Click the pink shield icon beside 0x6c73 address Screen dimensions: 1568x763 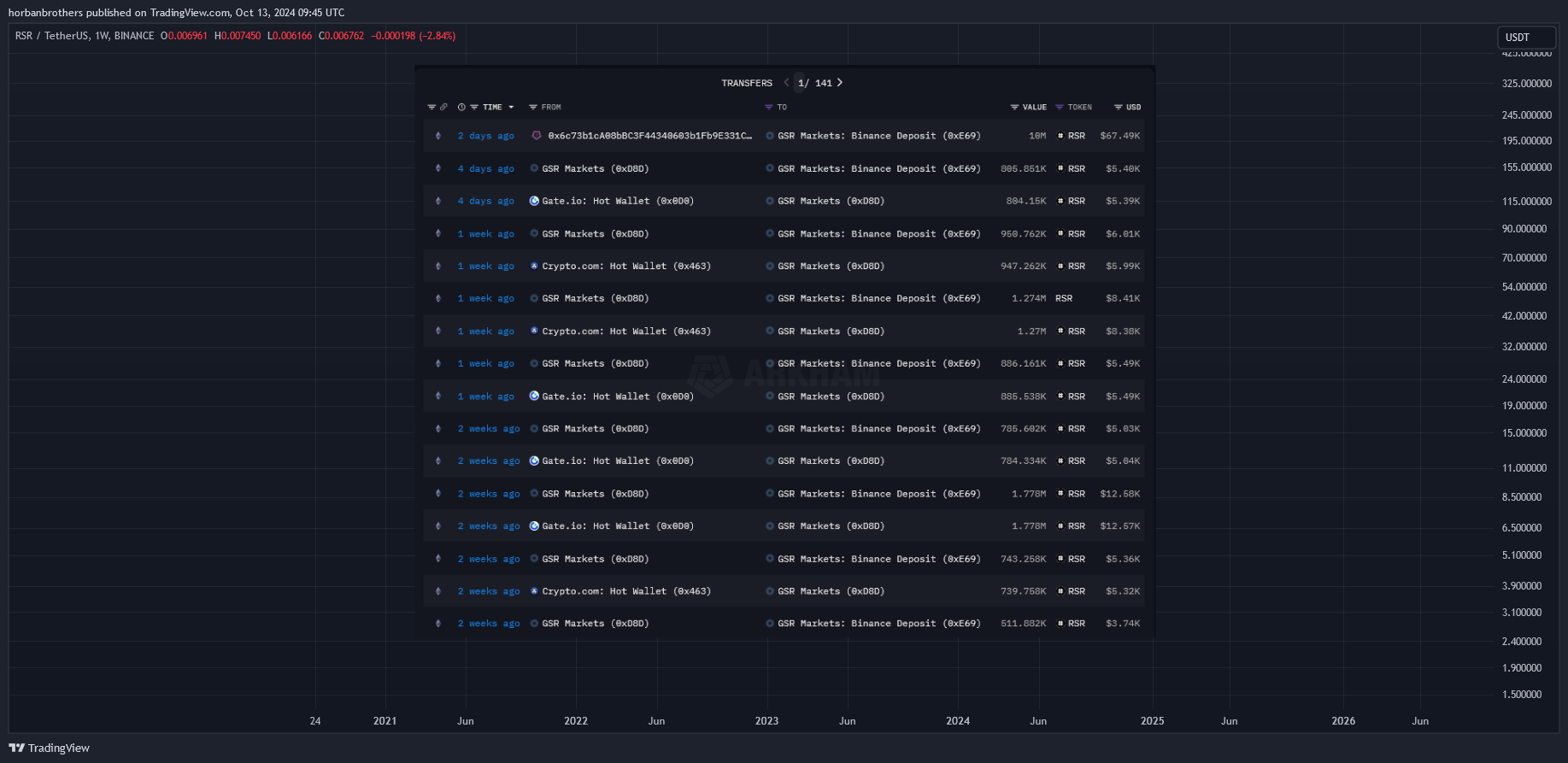[x=537, y=136]
